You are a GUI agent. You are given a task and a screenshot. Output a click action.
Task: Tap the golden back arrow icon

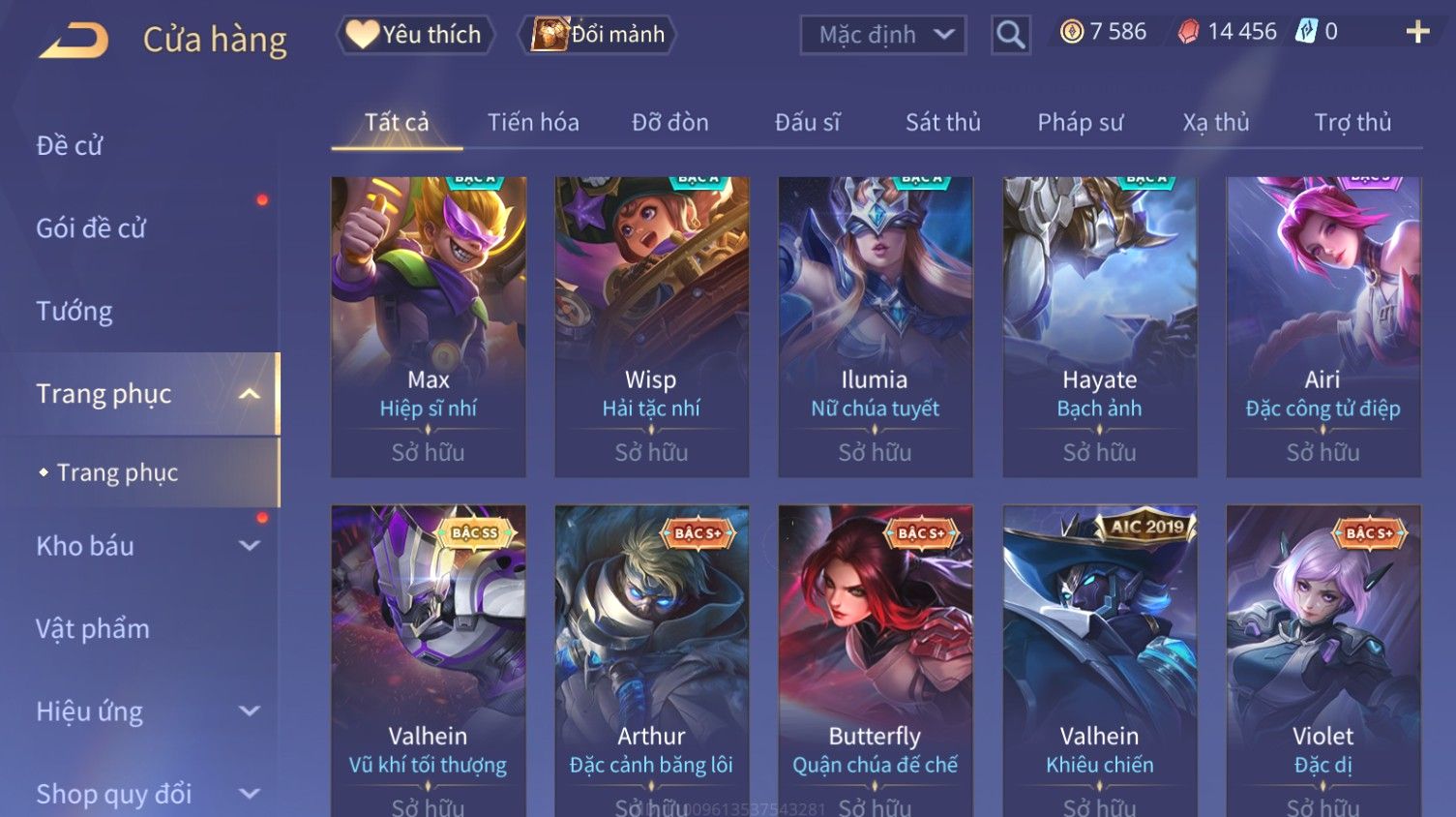[74, 41]
